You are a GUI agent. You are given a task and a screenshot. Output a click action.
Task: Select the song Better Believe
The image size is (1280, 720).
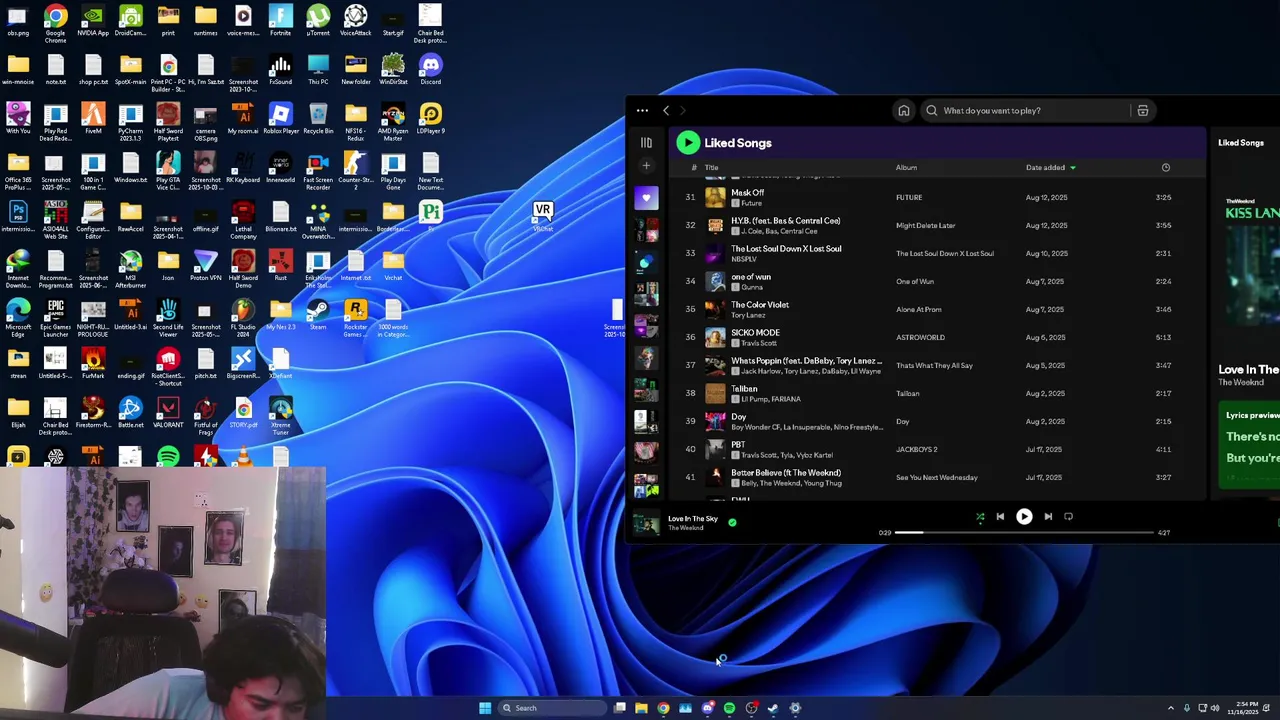(786, 473)
